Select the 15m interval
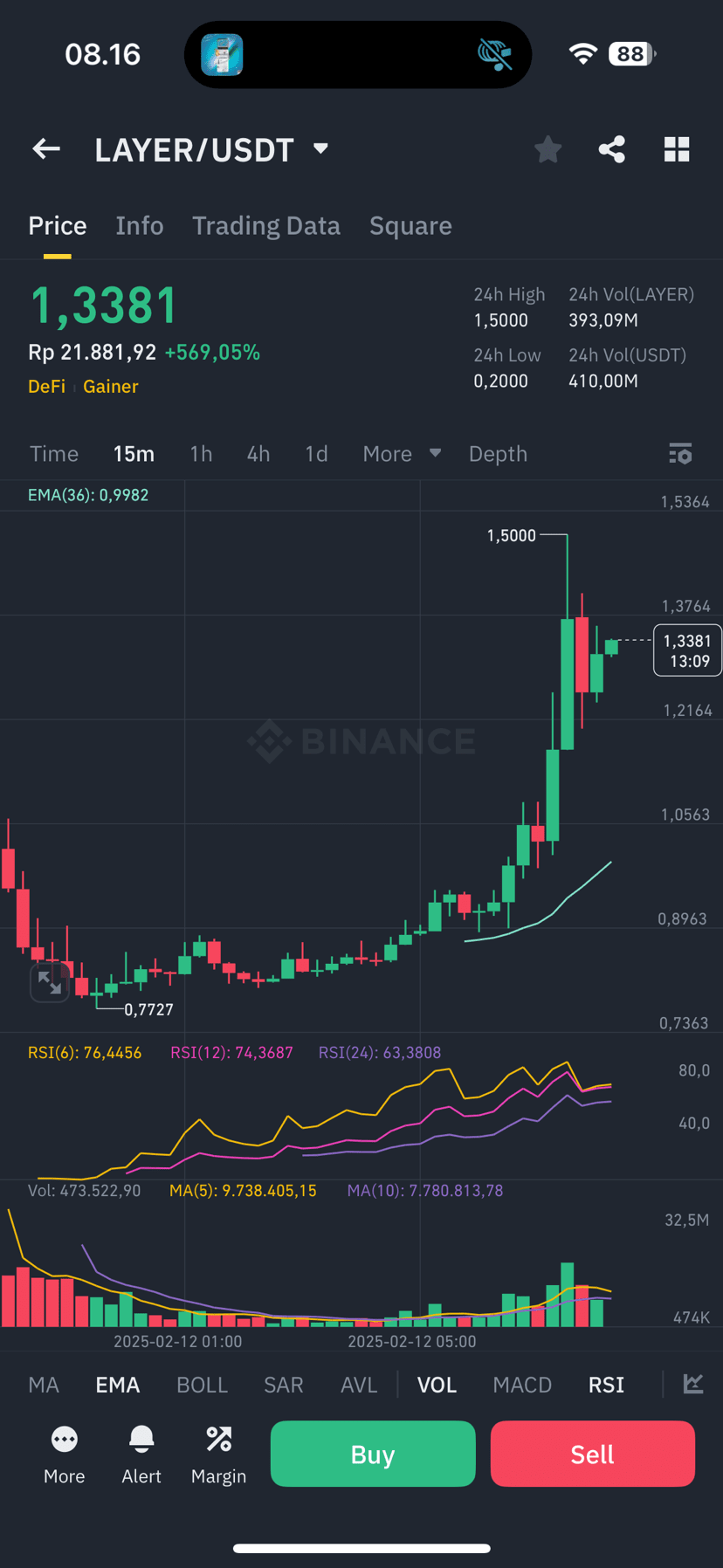Screen dimensions: 723x1568 click(134, 454)
